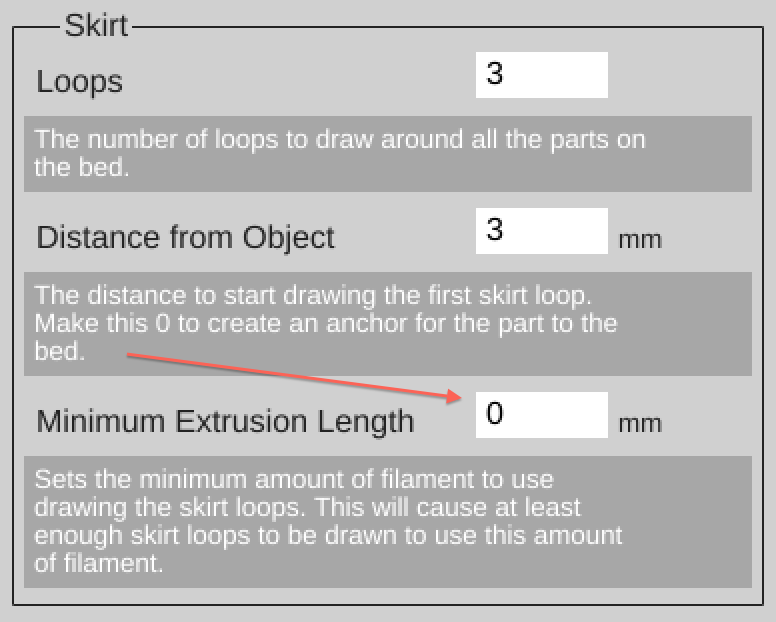
Task: Click the mm unit beside Distance from Object
Action: (x=640, y=240)
